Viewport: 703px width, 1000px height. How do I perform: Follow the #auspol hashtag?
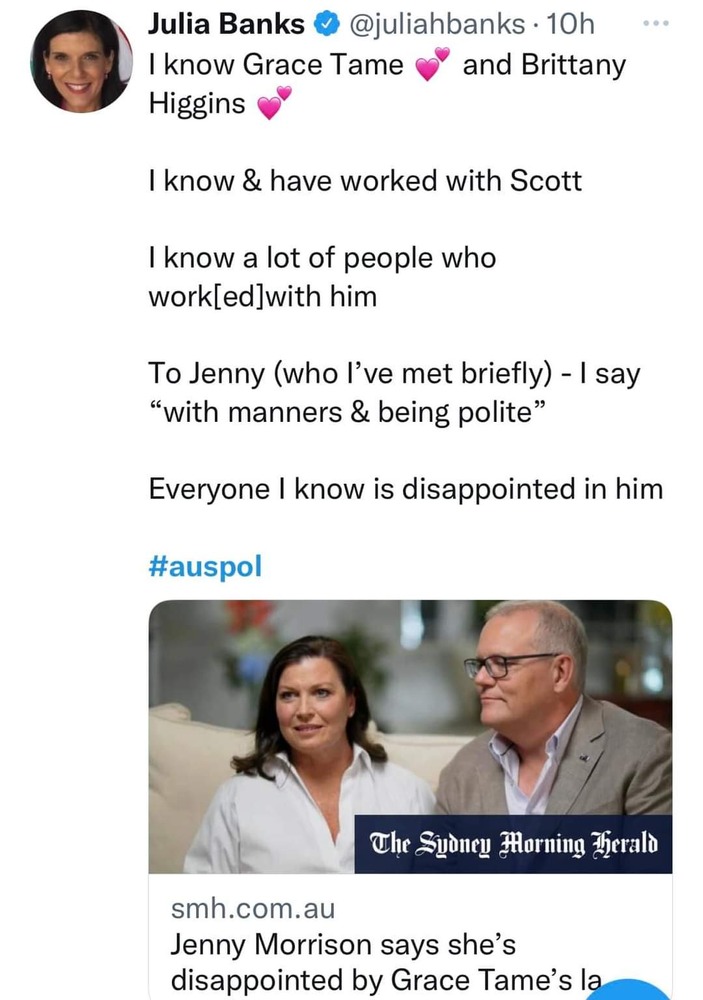pyautogui.click(x=205, y=567)
